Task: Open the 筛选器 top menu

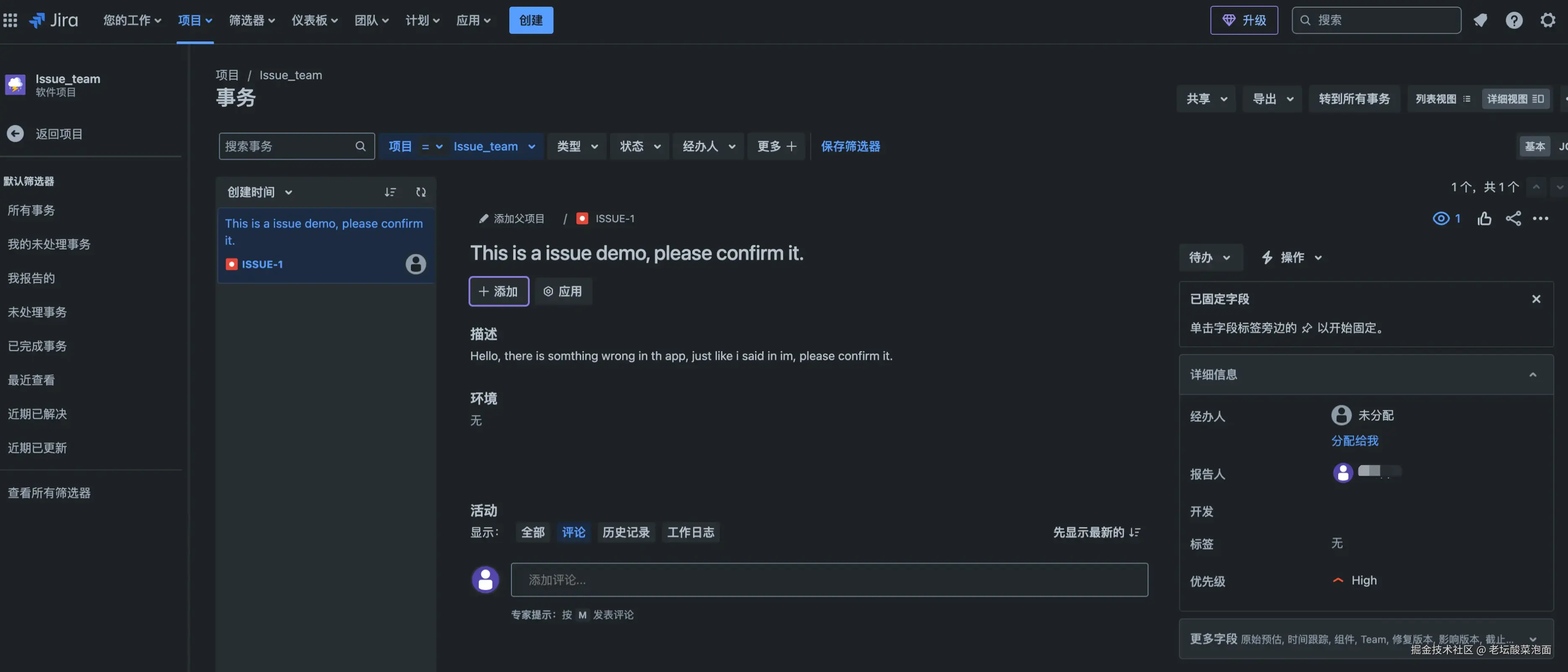Action: pos(252,20)
